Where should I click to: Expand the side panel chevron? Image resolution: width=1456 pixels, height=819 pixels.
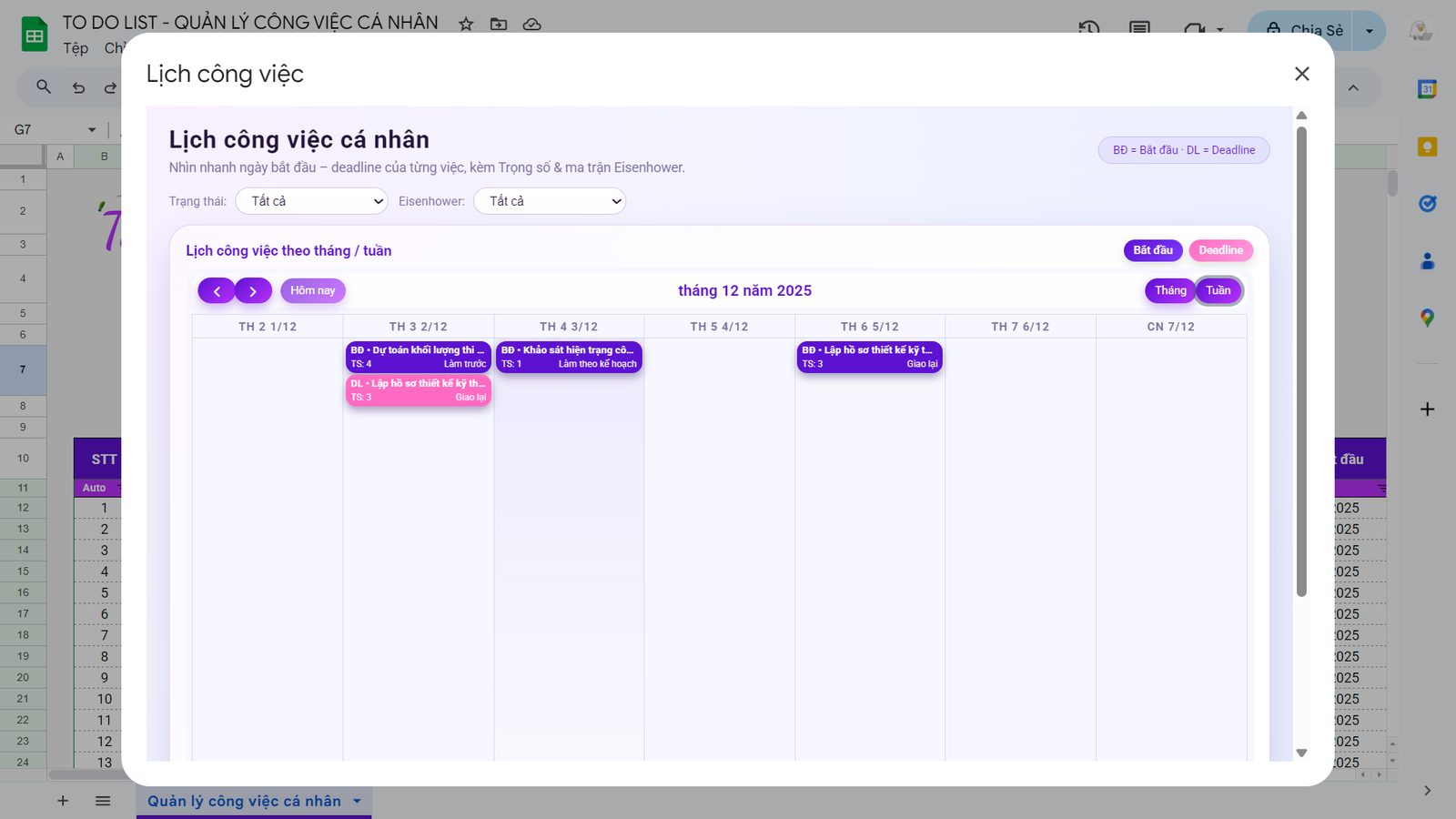1427,791
